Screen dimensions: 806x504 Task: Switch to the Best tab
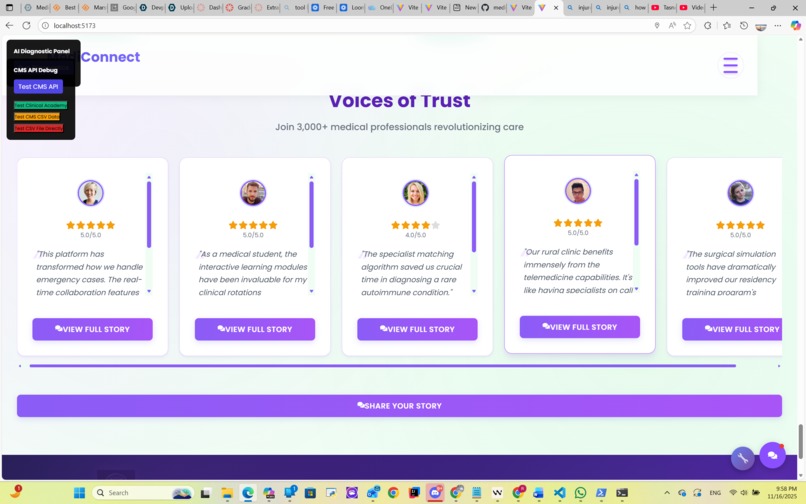64,8
